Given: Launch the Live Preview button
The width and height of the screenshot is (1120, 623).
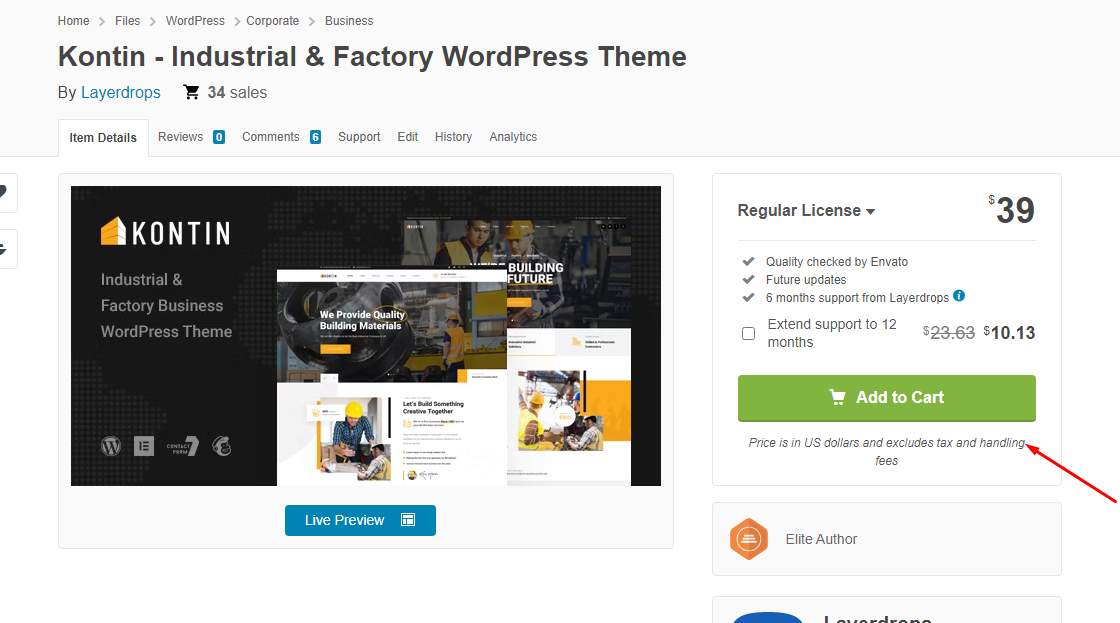Looking at the screenshot, I should (x=360, y=520).
